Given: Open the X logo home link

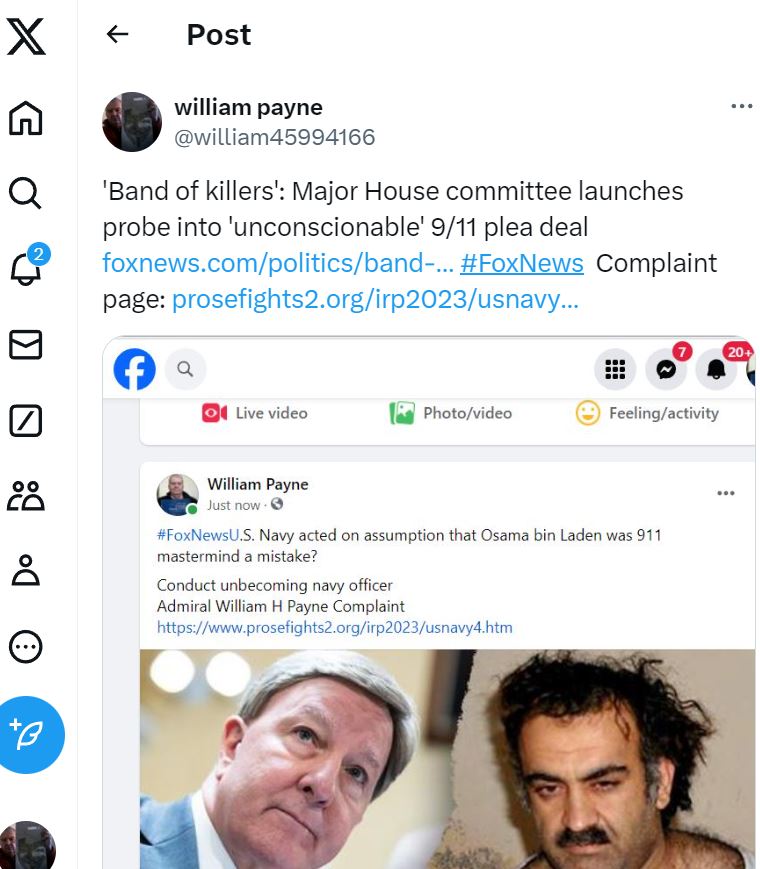Looking at the screenshot, I should click(x=25, y=37).
